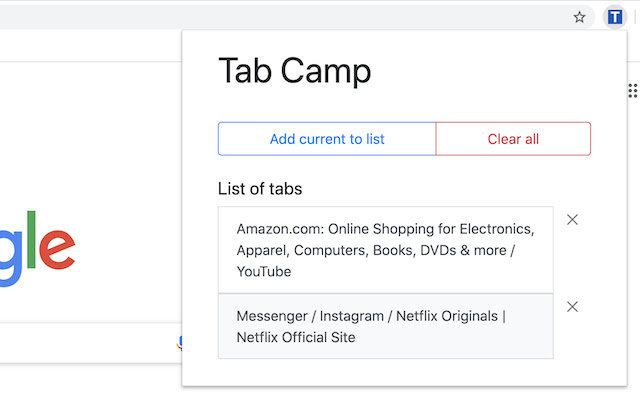Click the word YouTube in first entry

click(264, 271)
